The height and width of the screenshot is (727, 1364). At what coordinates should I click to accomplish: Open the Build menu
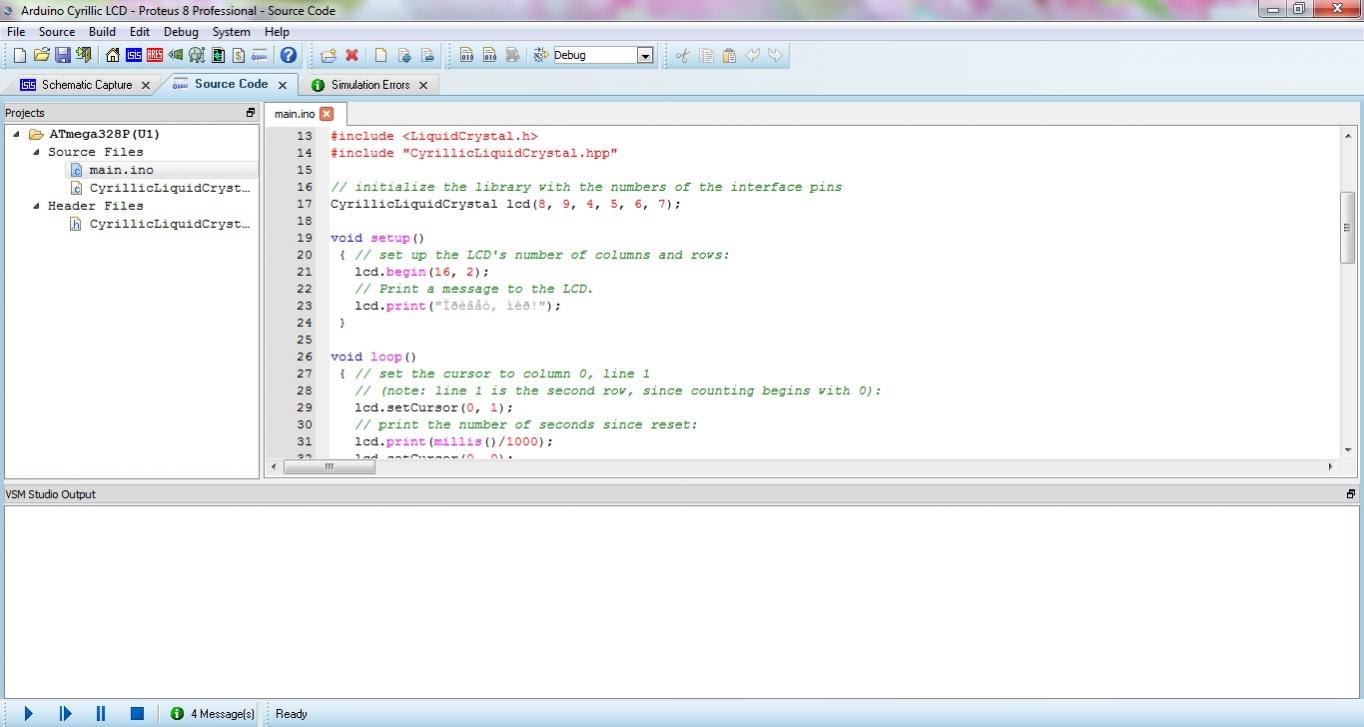point(102,31)
